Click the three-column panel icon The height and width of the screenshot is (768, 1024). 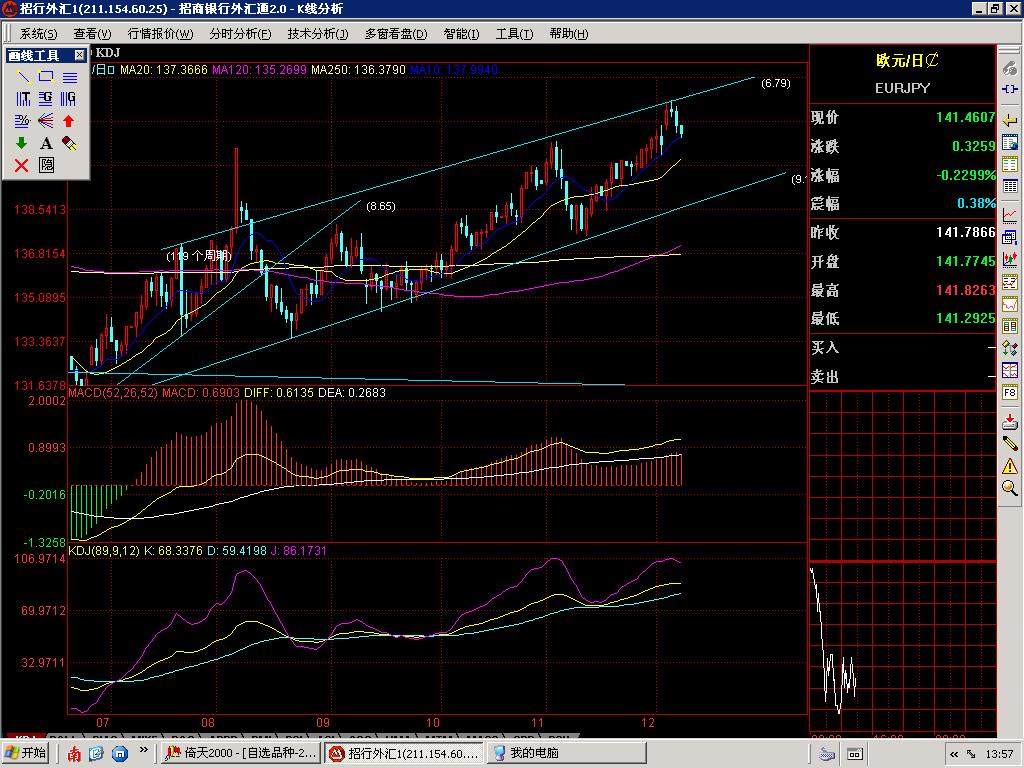[1010, 326]
